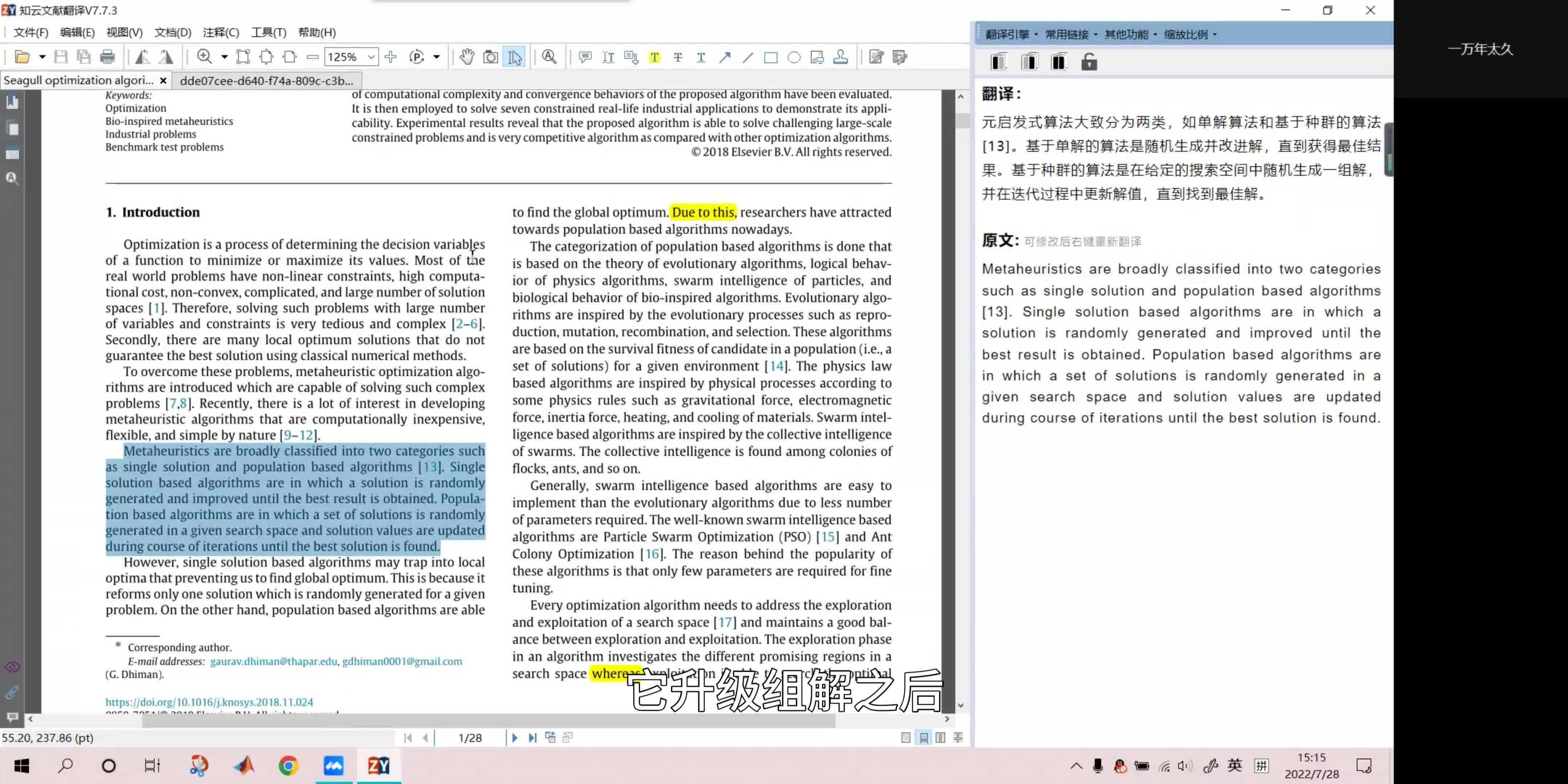The height and width of the screenshot is (784, 1568).
Task: Click the page number 1/28 field
Action: click(x=470, y=738)
